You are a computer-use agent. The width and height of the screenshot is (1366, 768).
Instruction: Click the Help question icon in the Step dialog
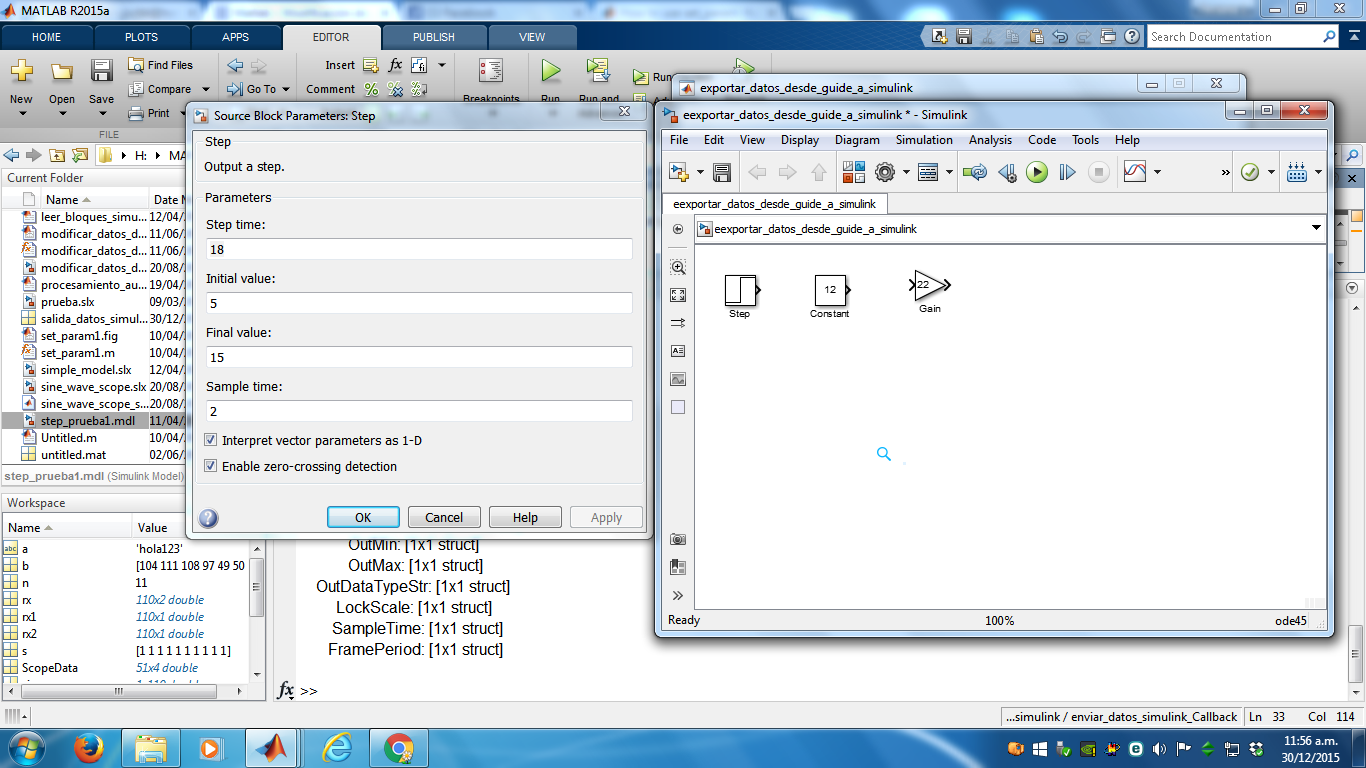(x=208, y=518)
